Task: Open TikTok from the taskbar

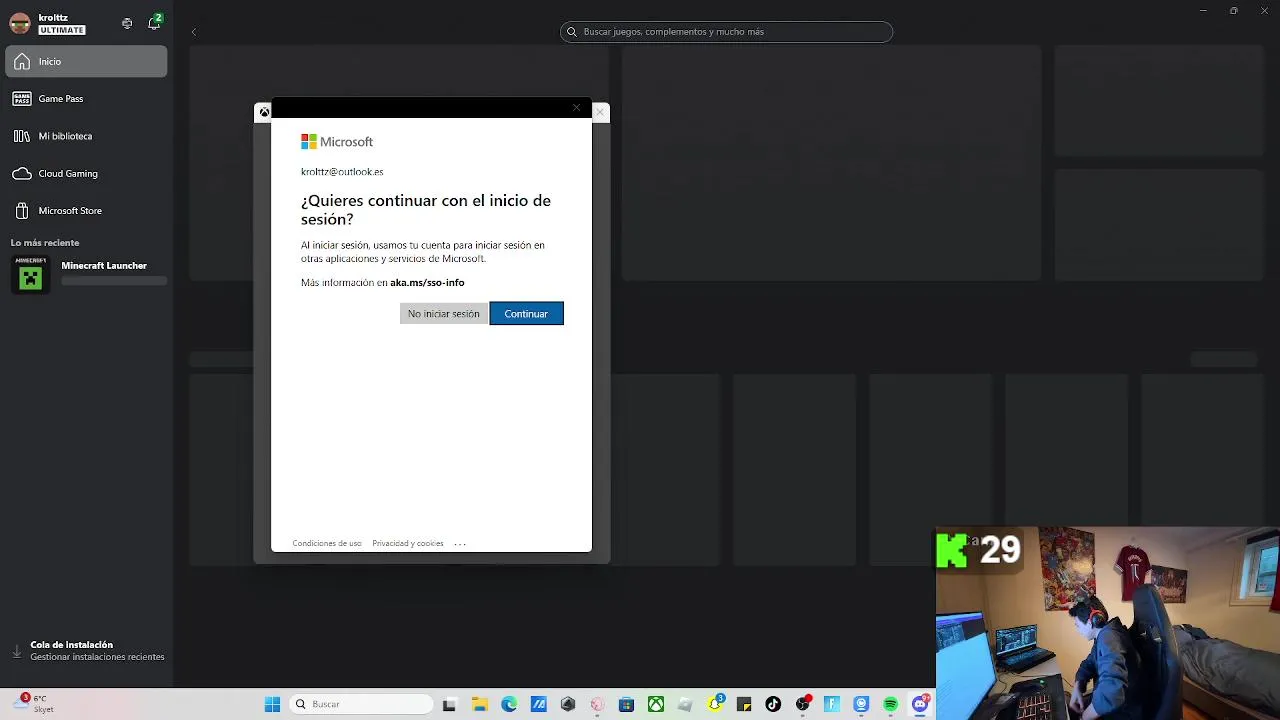Action: [x=773, y=704]
